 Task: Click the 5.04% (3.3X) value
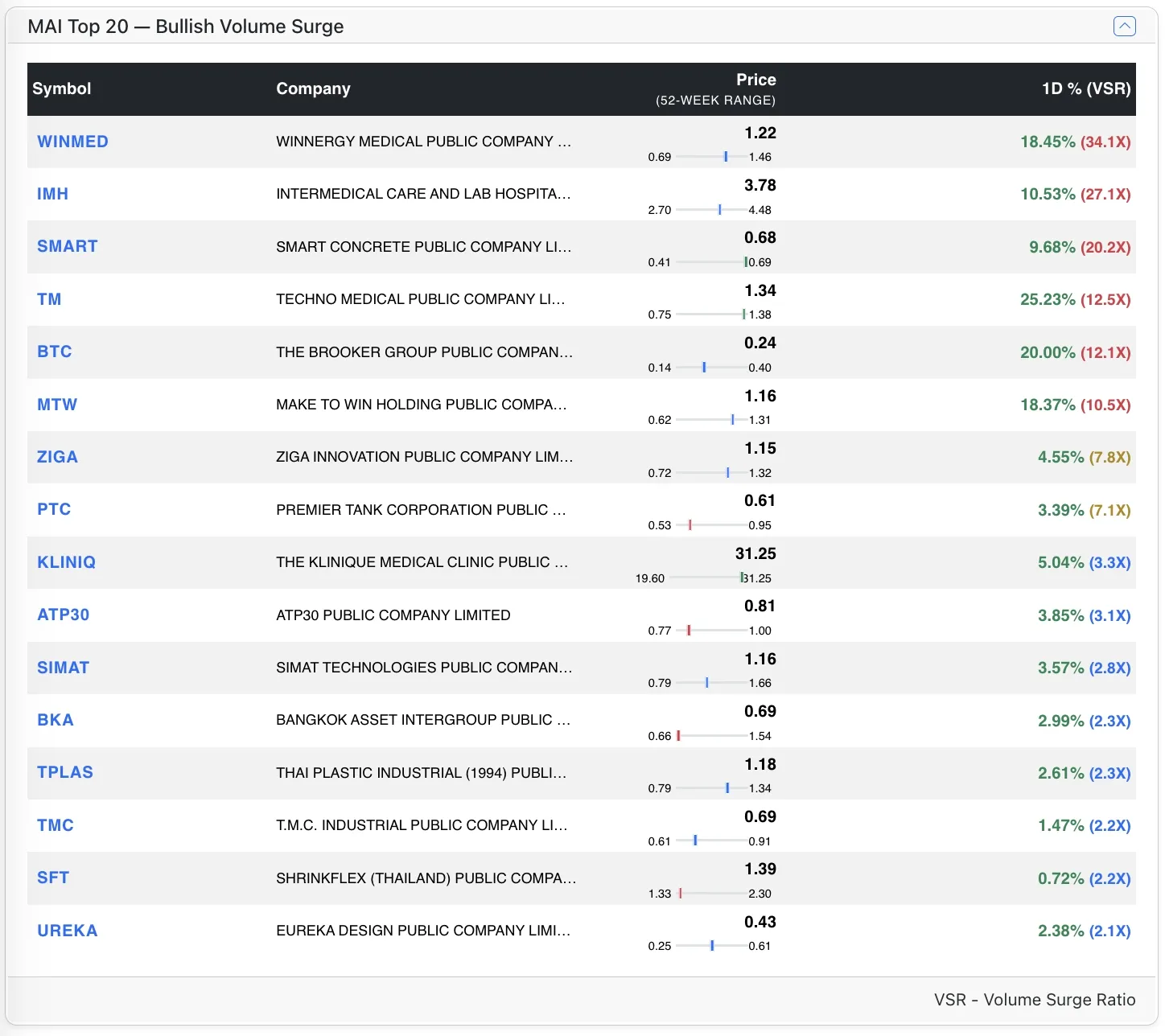point(1084,563)
